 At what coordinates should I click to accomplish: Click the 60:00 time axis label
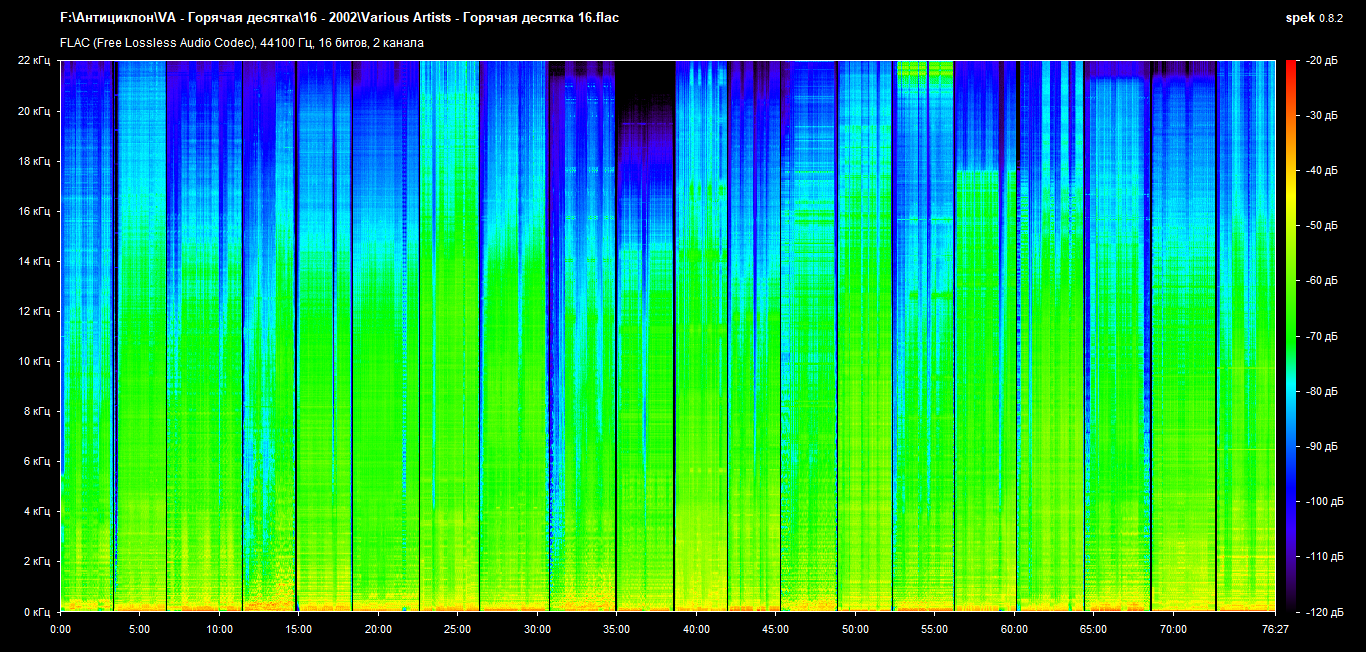tap(1014, 630)
